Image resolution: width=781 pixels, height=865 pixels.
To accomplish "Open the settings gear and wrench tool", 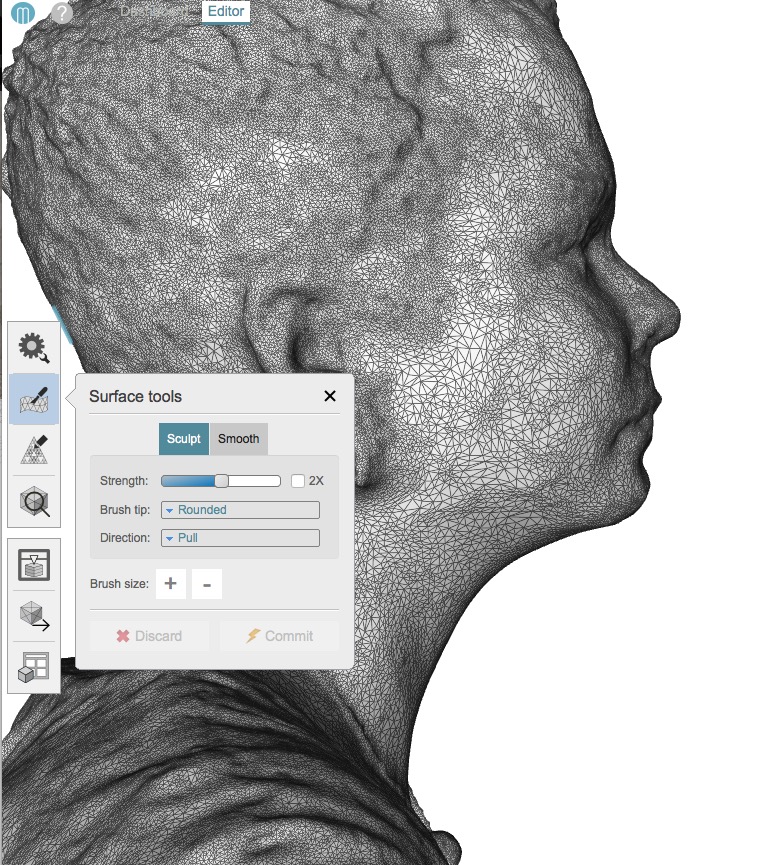I will pyautogui.click(x=34, y=348).
